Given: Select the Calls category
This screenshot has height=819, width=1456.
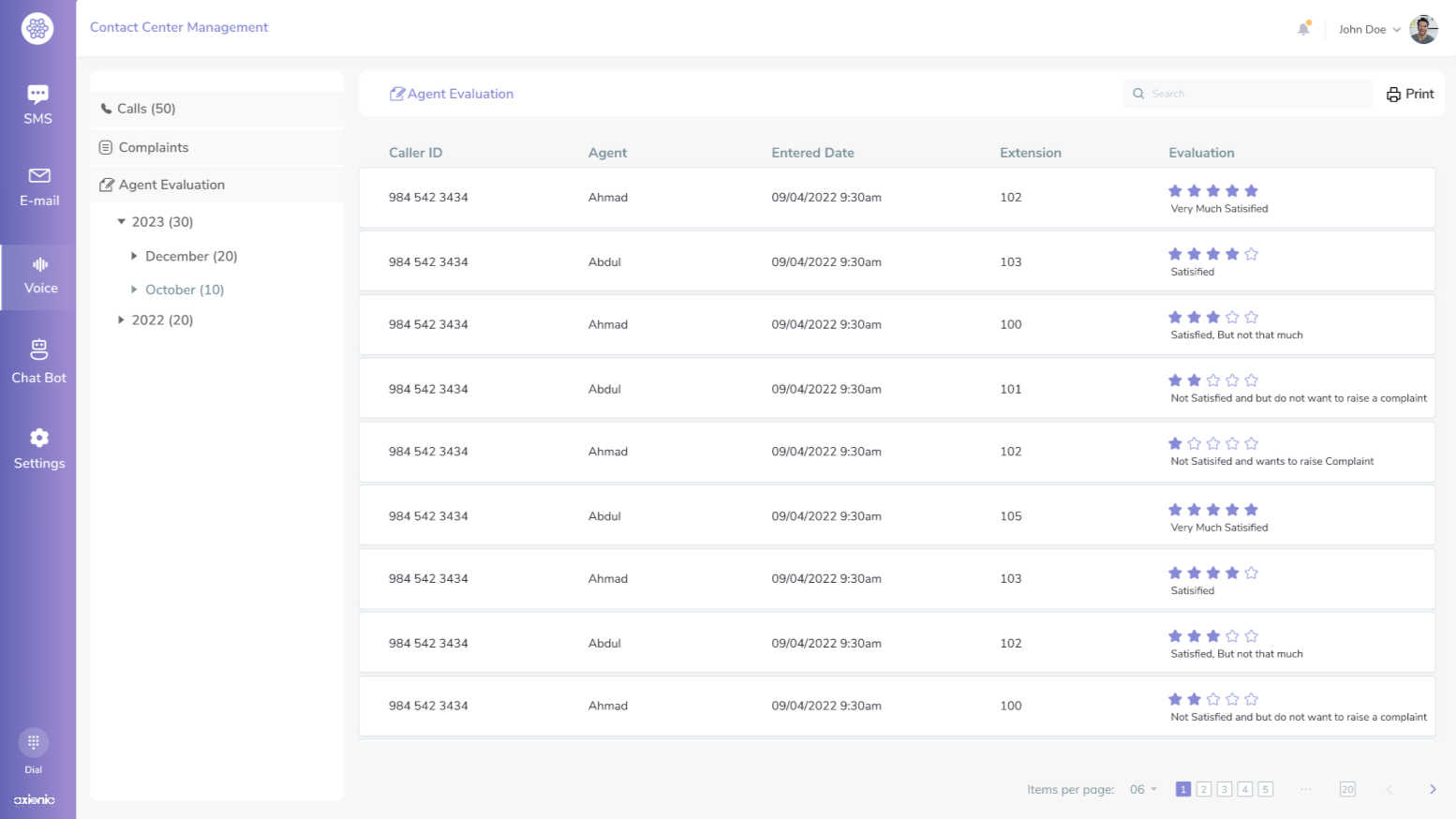Looking at the screenshot, I should pos(145,108).
